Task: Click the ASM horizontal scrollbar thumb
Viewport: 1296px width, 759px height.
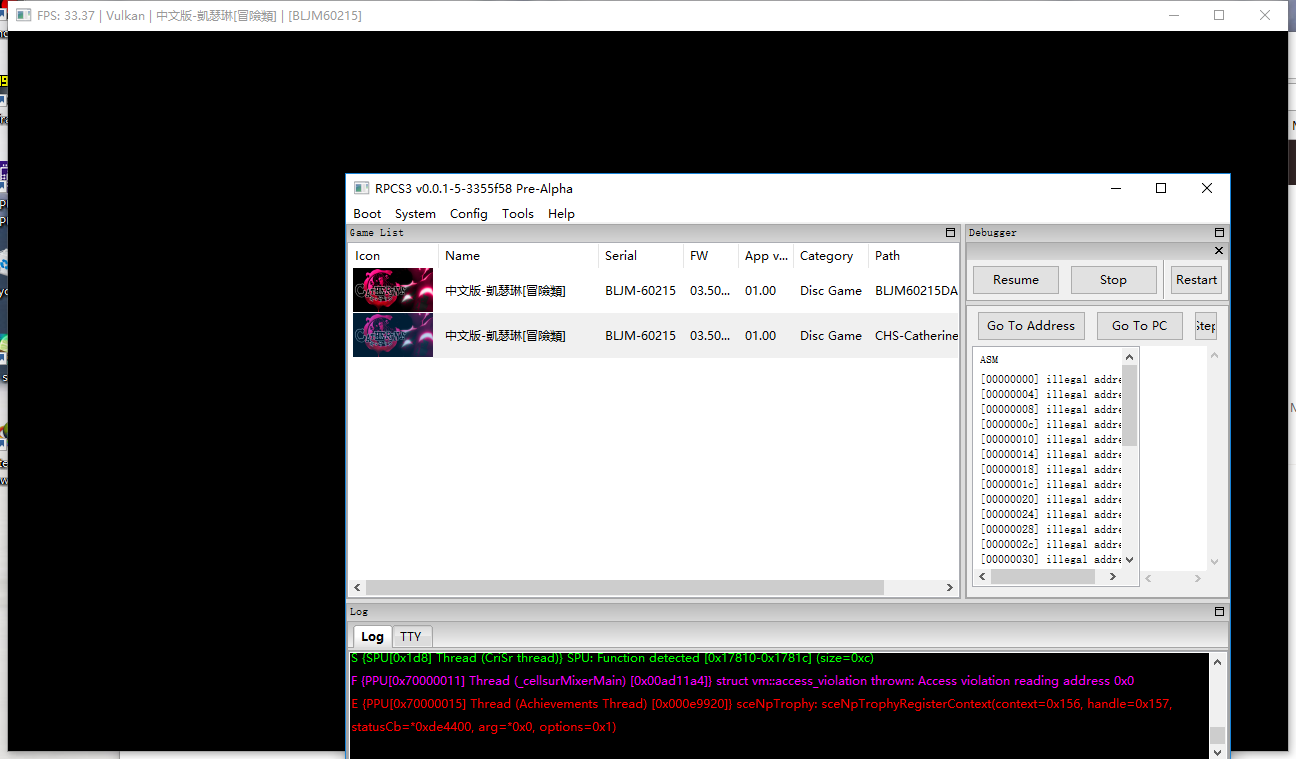Action: pyautogui.click(x=1043, y=577)
